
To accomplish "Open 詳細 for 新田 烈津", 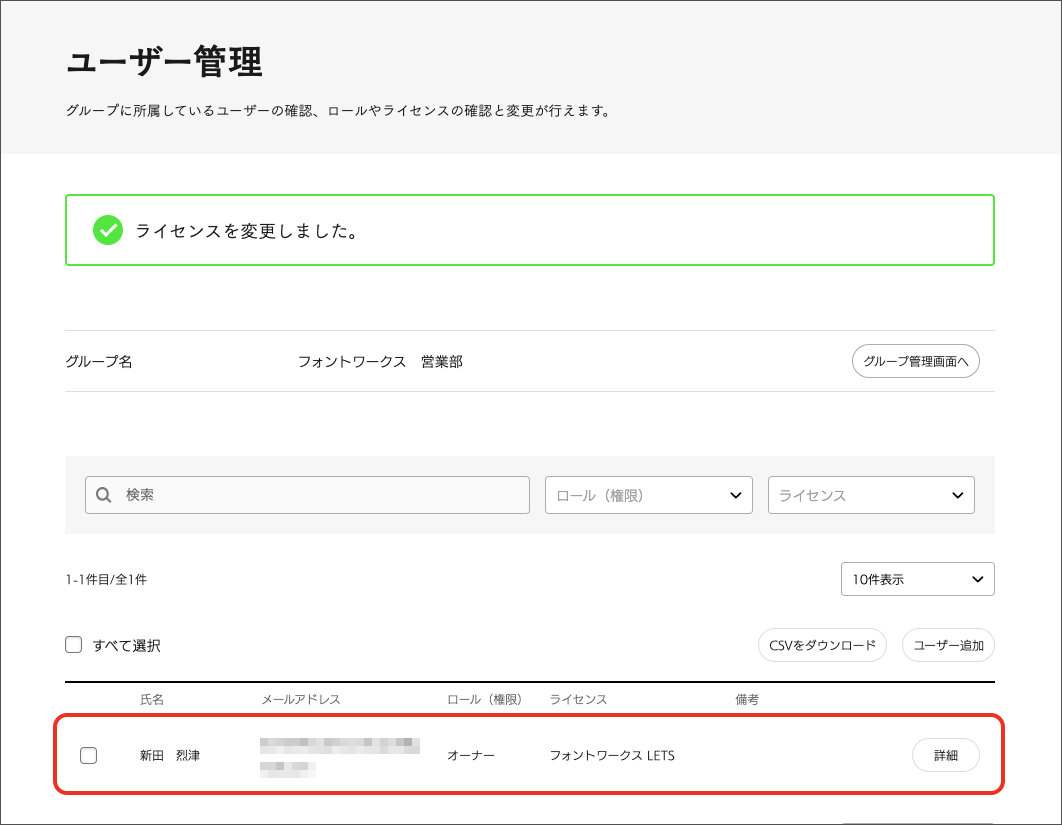I will (945, 755).
